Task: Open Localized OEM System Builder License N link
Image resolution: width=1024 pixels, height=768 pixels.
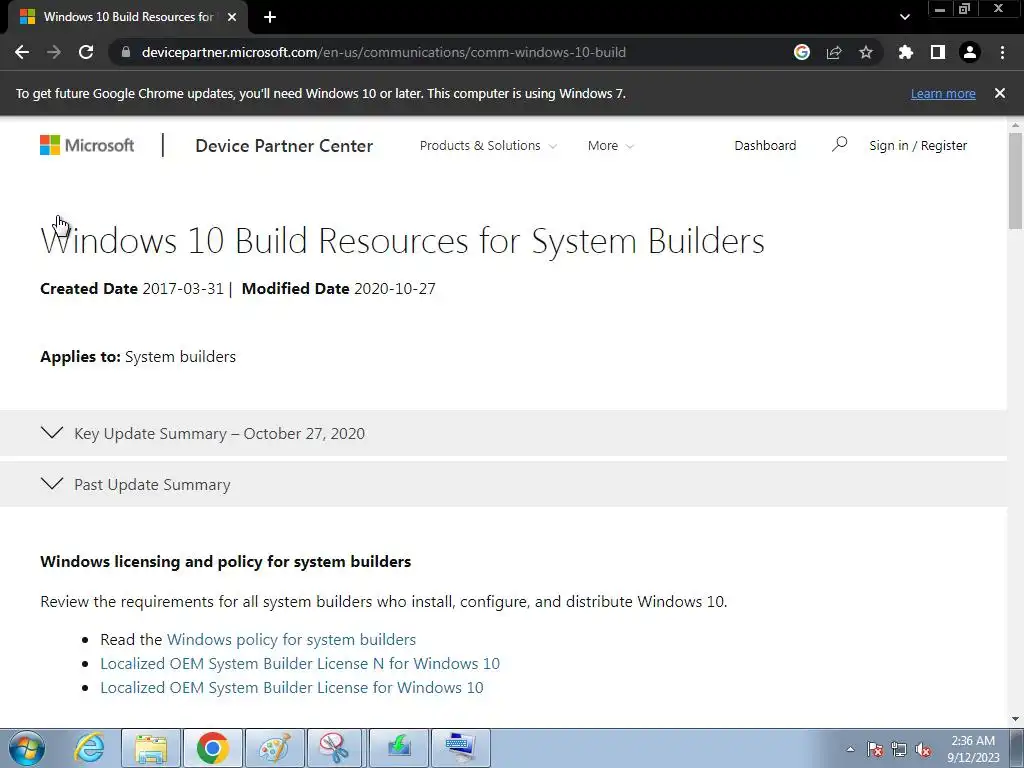Action: point(300,664)
